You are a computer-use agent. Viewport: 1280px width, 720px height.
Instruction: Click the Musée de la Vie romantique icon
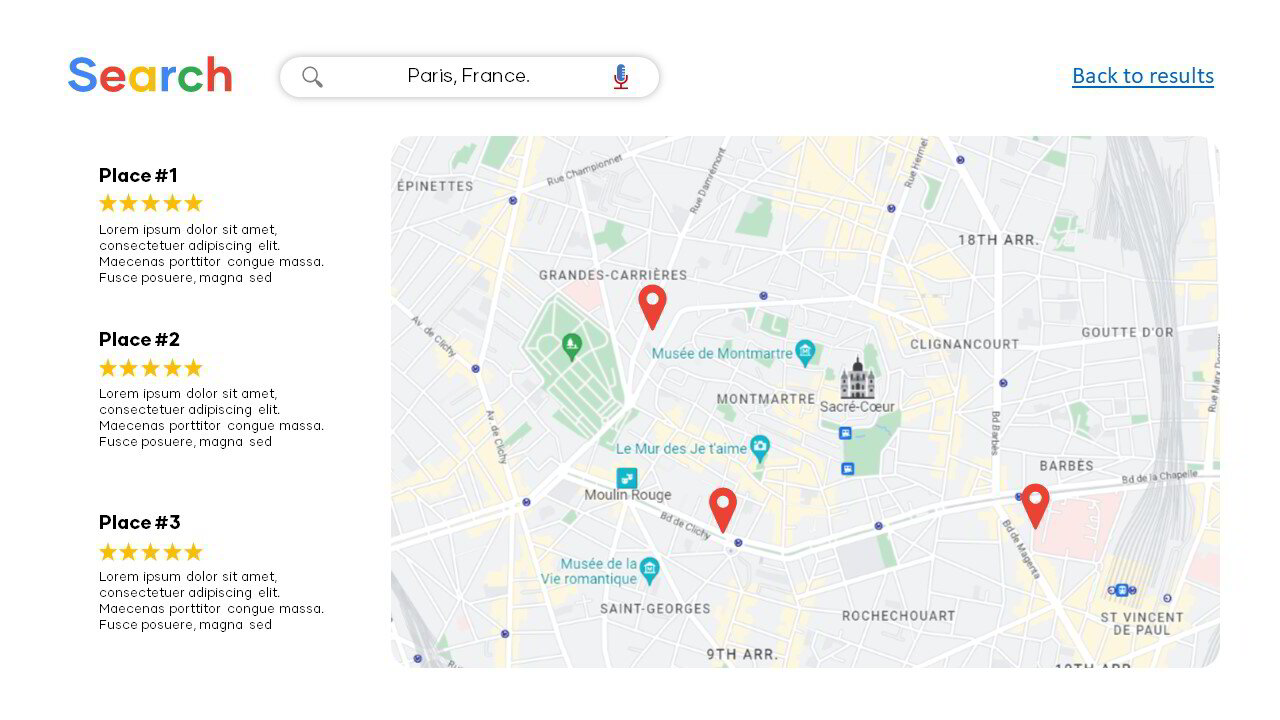[x=650, y=570]
